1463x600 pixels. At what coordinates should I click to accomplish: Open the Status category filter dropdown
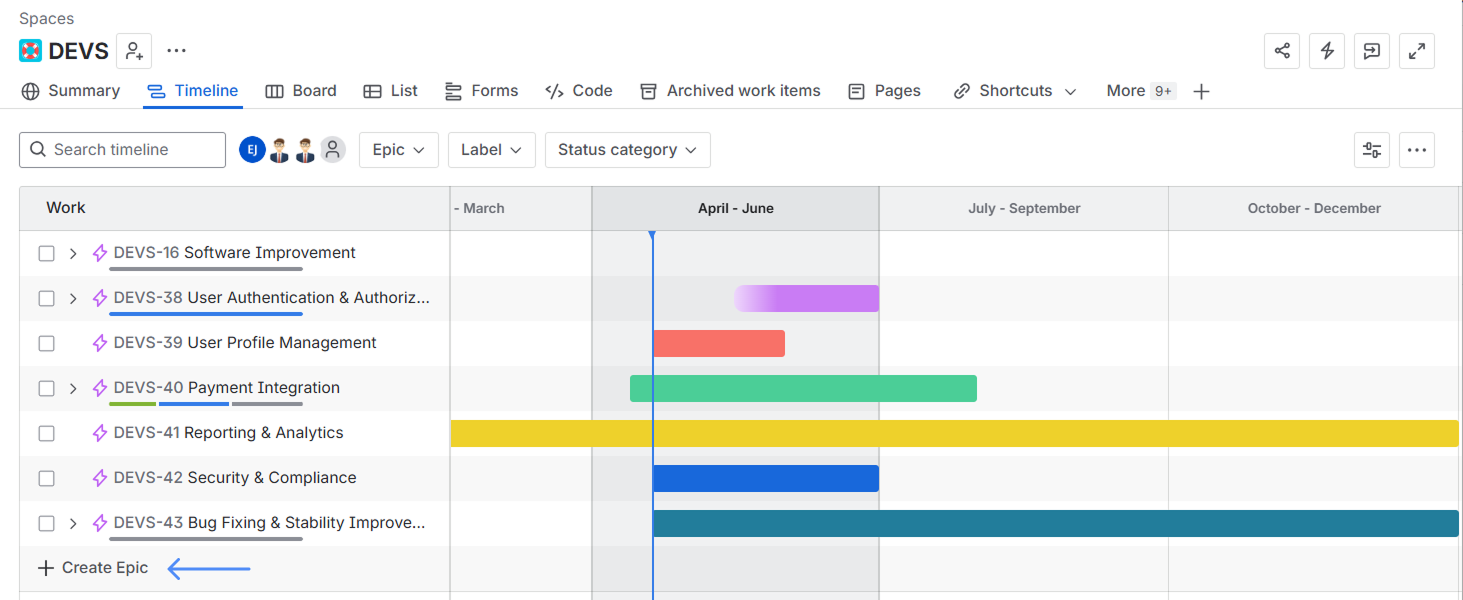click(x=627, y=150)
